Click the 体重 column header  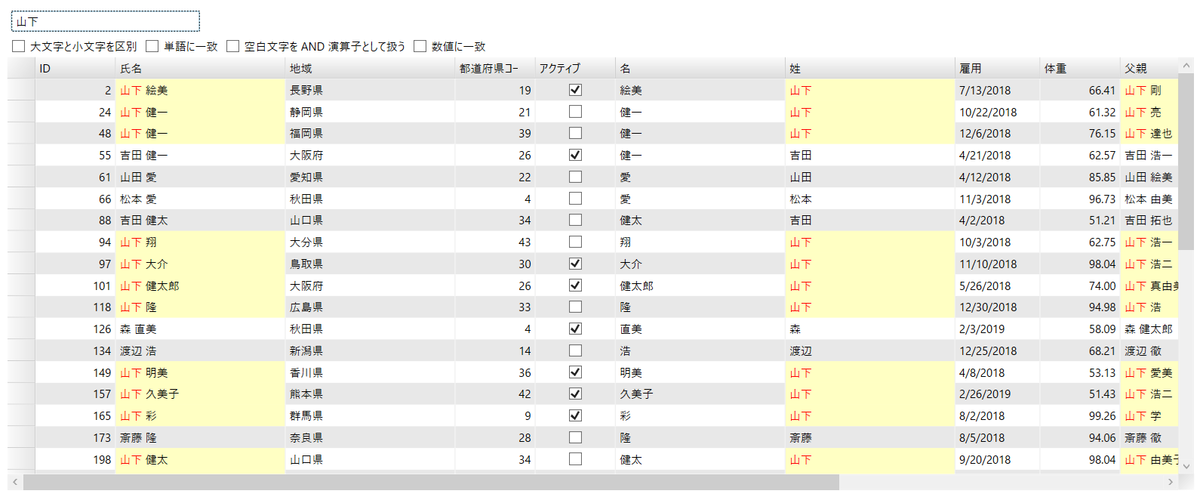[1079, 68]
